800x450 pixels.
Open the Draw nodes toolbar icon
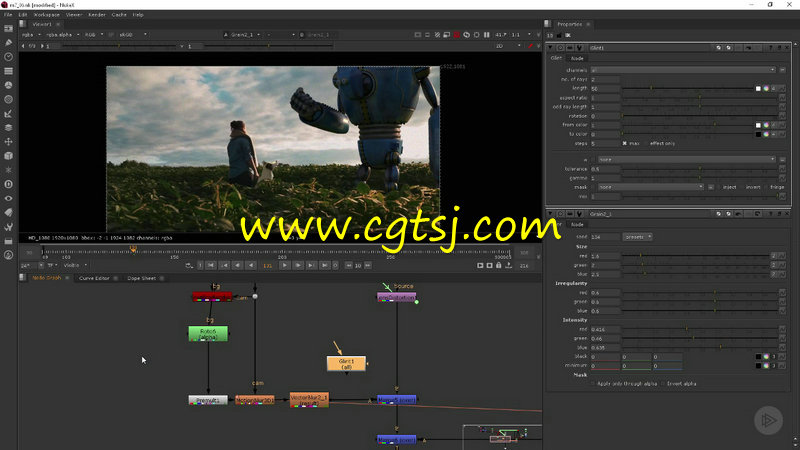(x=8, y=43)
